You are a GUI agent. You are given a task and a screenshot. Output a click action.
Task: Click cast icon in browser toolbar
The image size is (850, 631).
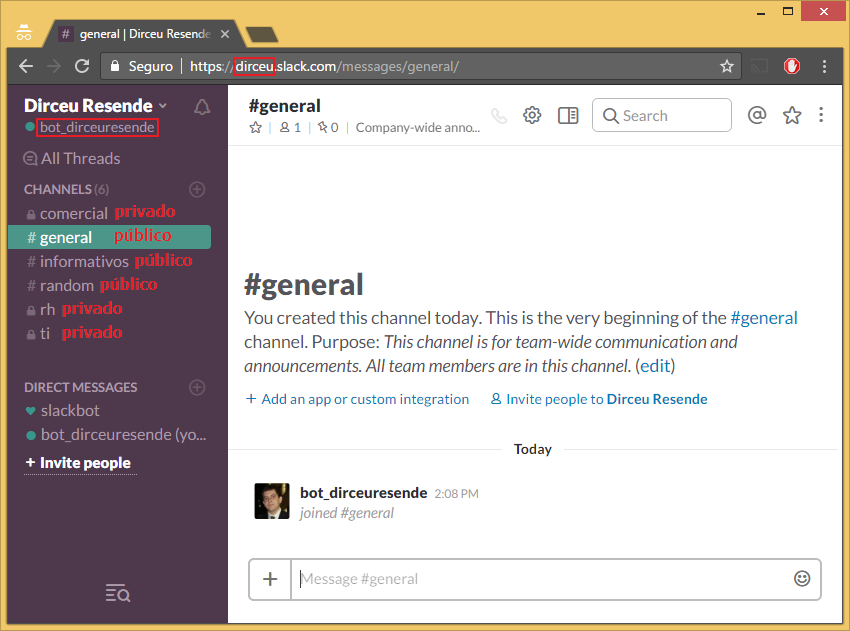759,66
